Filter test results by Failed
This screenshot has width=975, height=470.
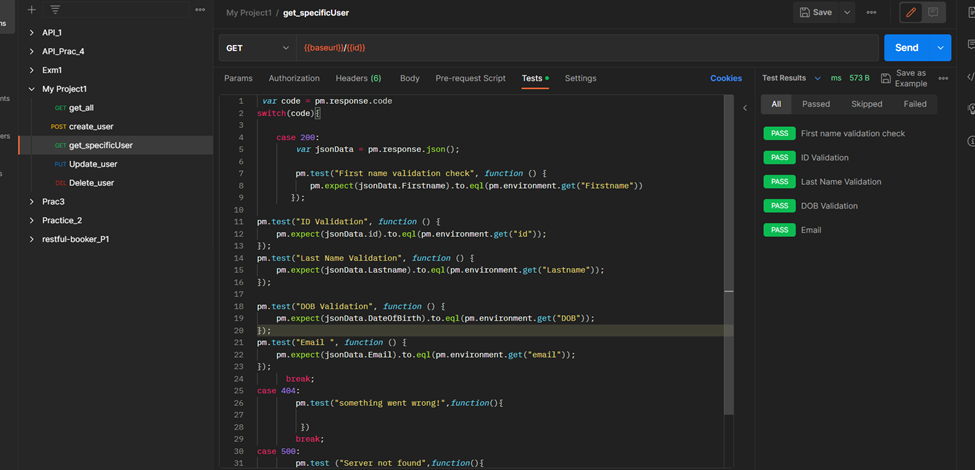click(x=915, y=104)
